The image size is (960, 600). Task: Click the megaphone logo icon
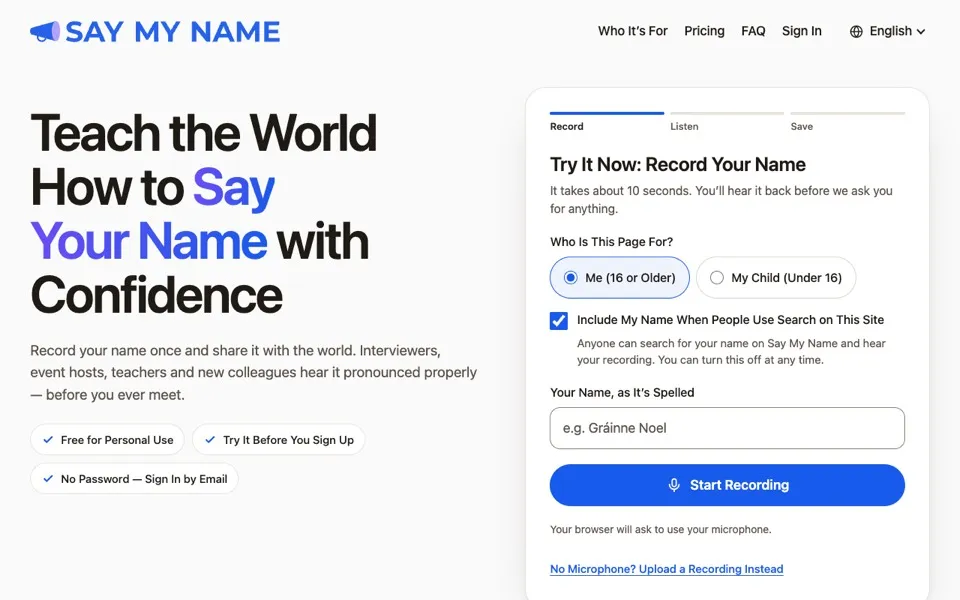tap(45, 32)
